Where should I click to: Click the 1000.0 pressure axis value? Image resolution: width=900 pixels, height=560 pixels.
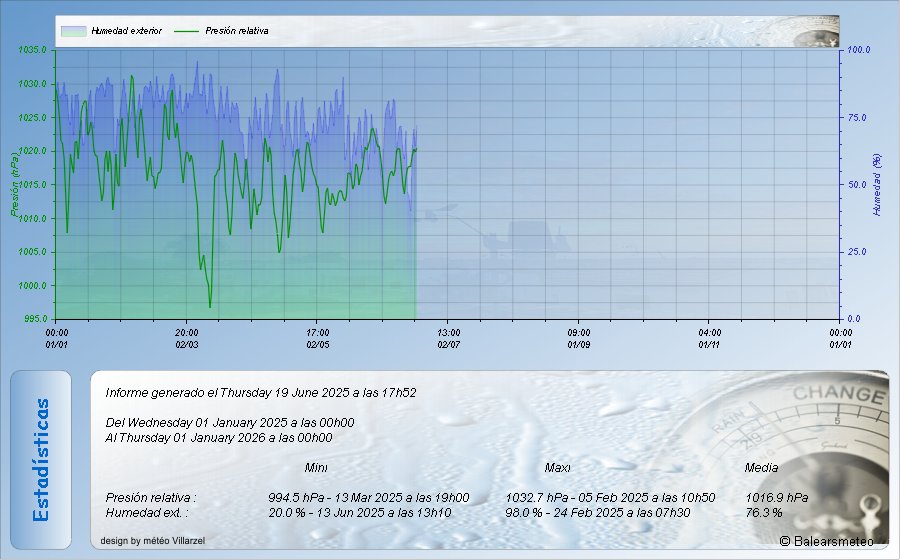tap(32, 286)
